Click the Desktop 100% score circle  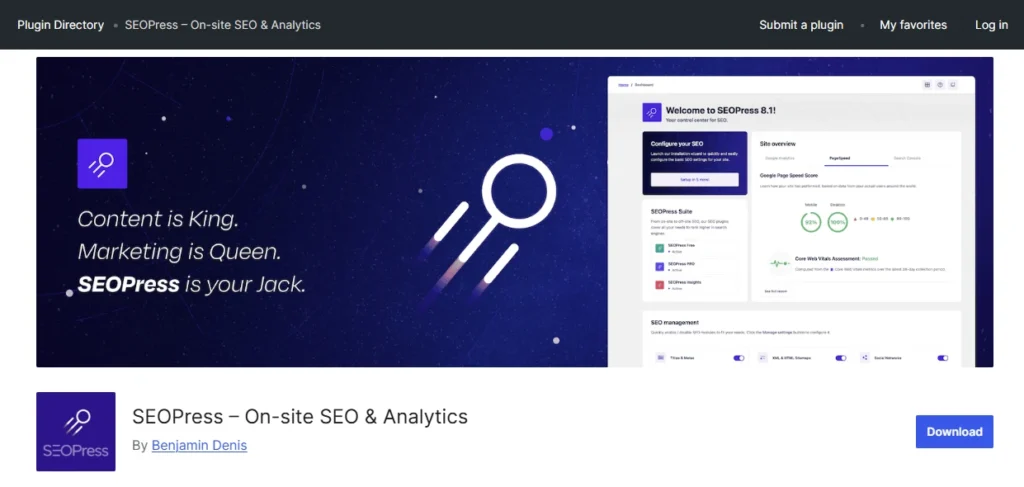[x=837, y=222]
